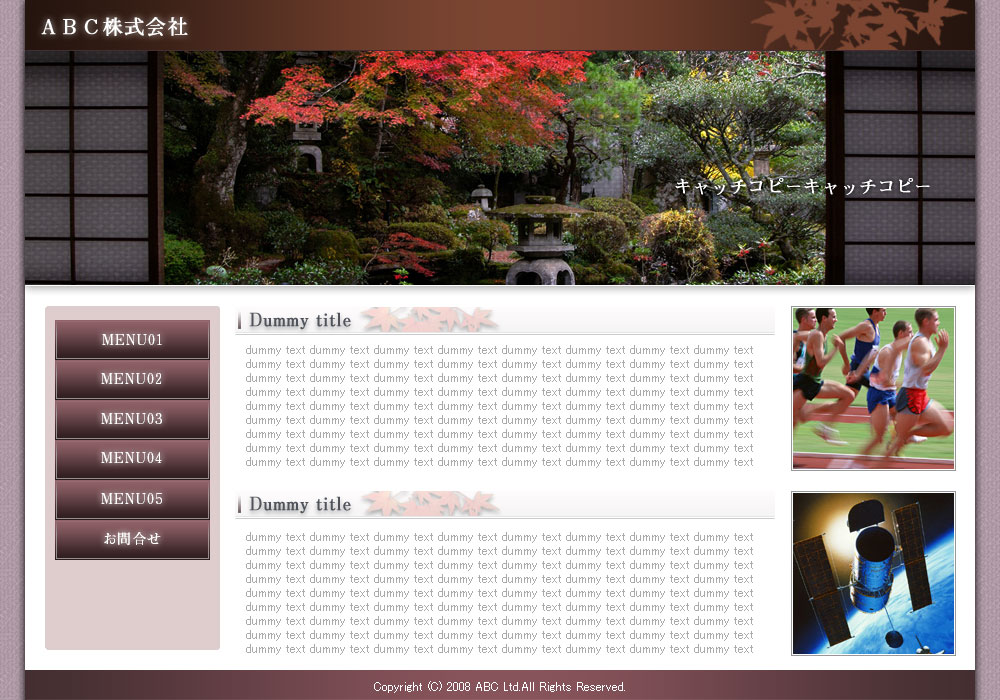
Task: Open the MENU01 navigation button
Action: tap(132, 340)
